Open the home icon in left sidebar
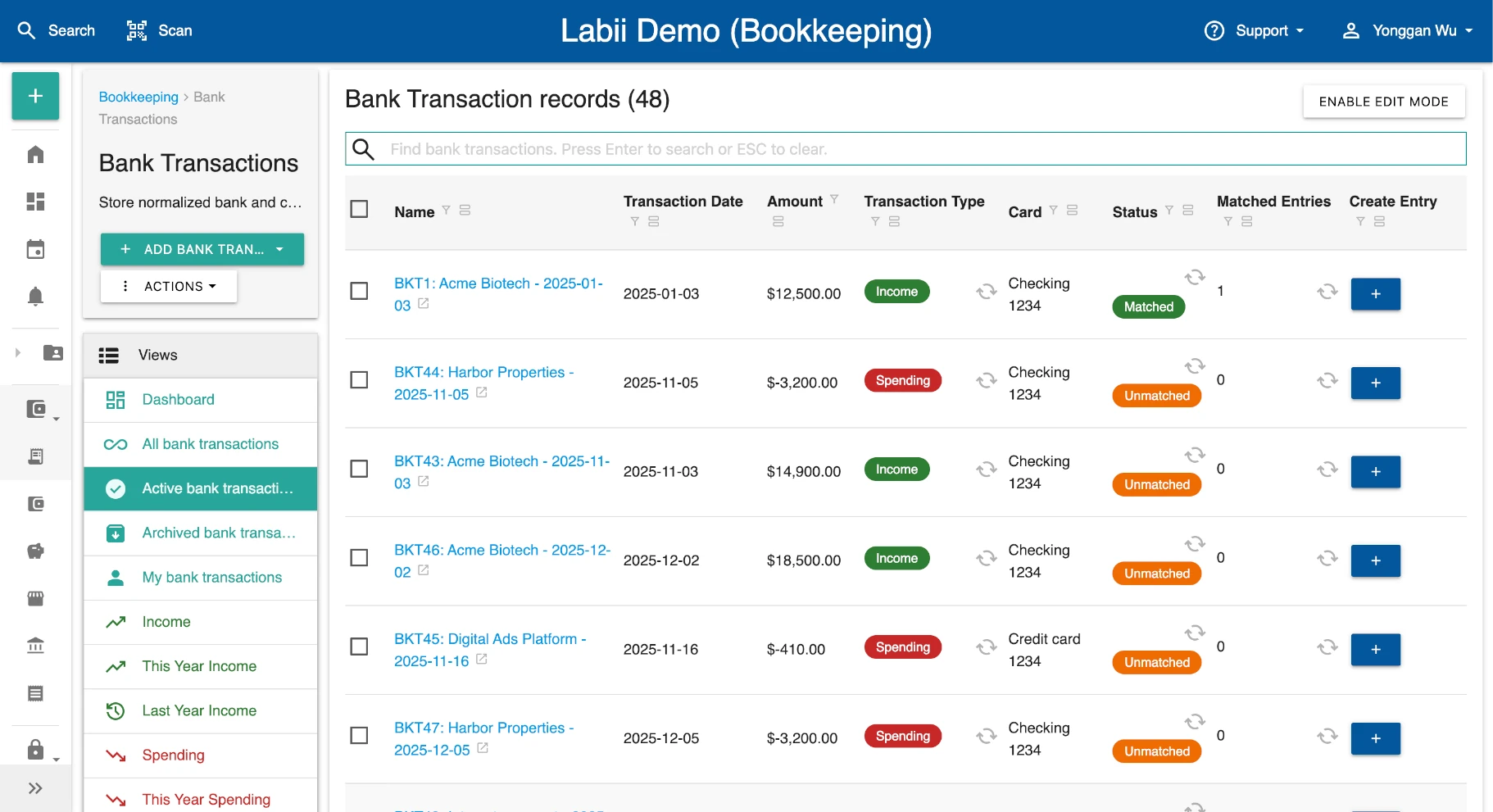The image size is (1493, 812). click(x=35, y=154)
